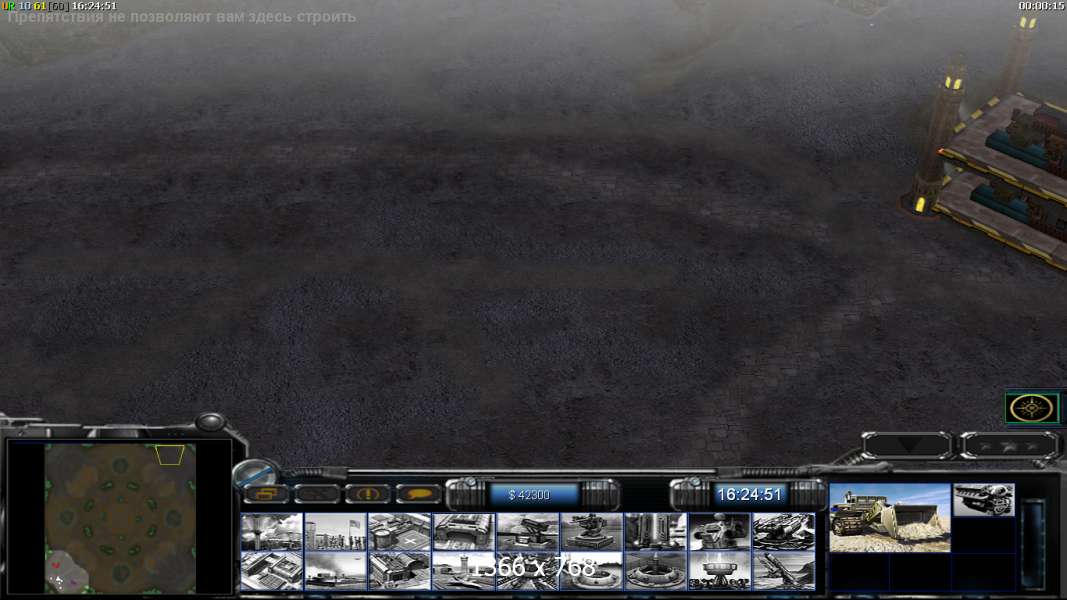Open the options menu window button

click(x=265, y=495)
